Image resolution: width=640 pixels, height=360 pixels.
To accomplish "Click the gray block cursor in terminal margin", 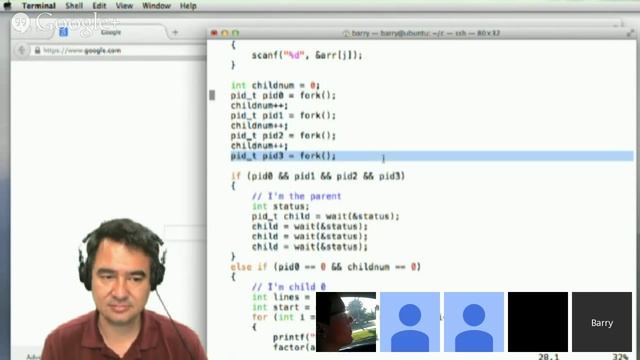I will [212, 96].
